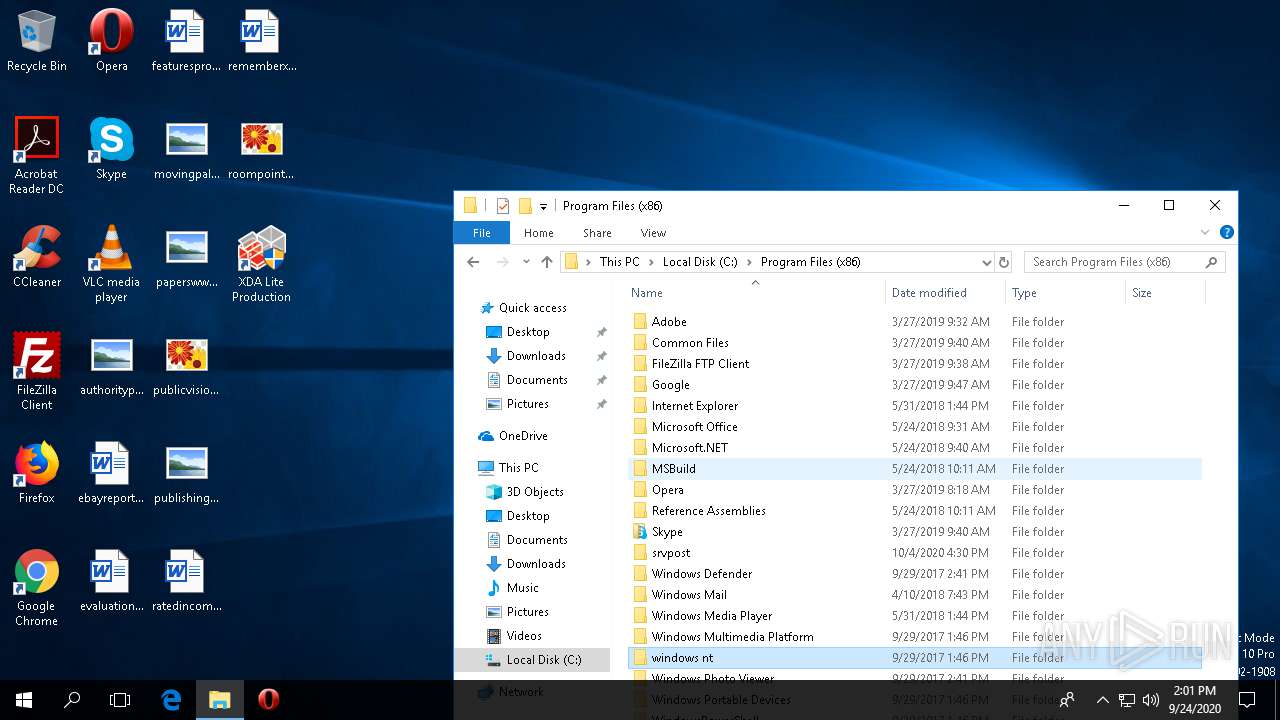Viewport: 1280px width, 720px height.
Task: Select Local Disk (C:) in navigation pane
Action: (x=532, y=660)
